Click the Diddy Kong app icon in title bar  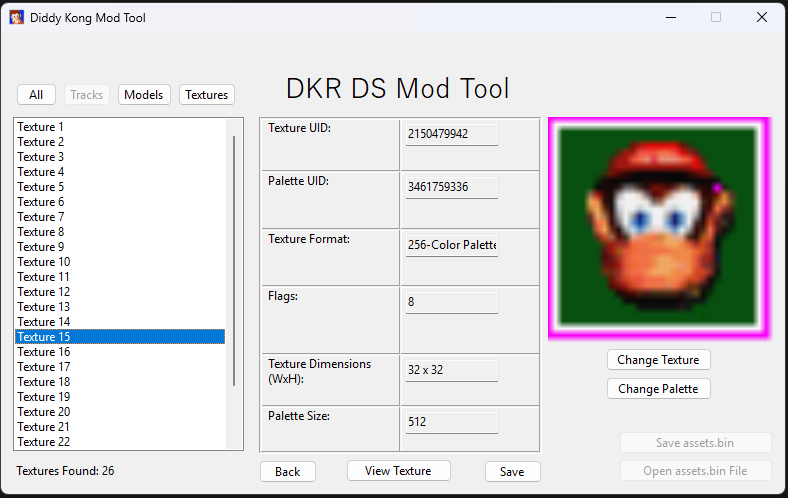tap(17, 17)
